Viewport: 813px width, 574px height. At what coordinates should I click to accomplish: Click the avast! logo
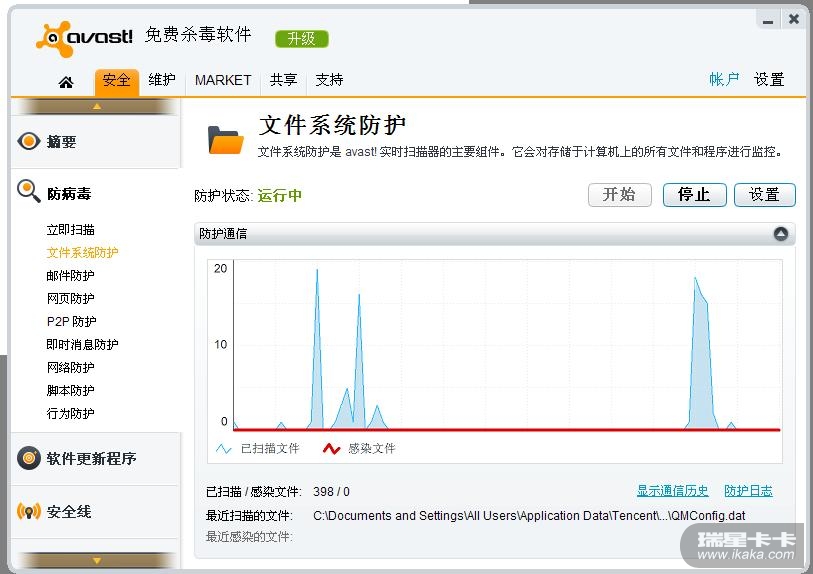(84, 38)
